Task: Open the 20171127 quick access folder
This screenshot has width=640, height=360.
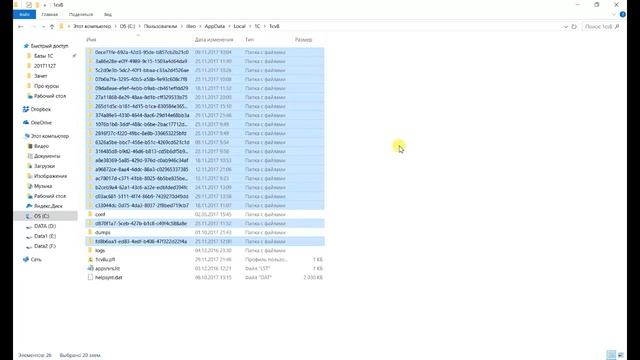Action: [44, 66]
